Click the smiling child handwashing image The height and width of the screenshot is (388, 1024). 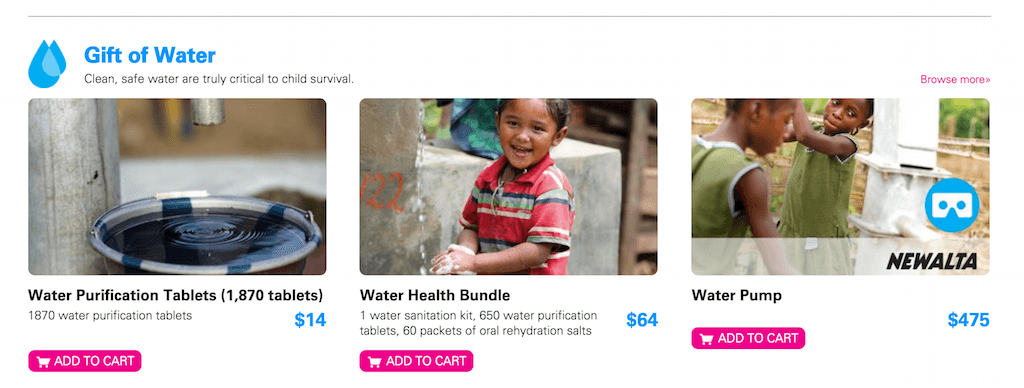point(509,187)
